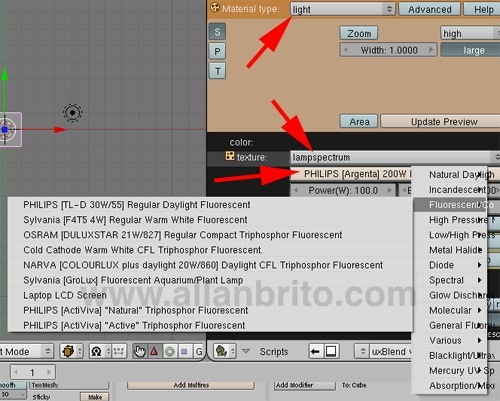Select the translate manipulator triangle icon
Image resolution: width=500 pixels, height=401 pixels.
point(154,351)
